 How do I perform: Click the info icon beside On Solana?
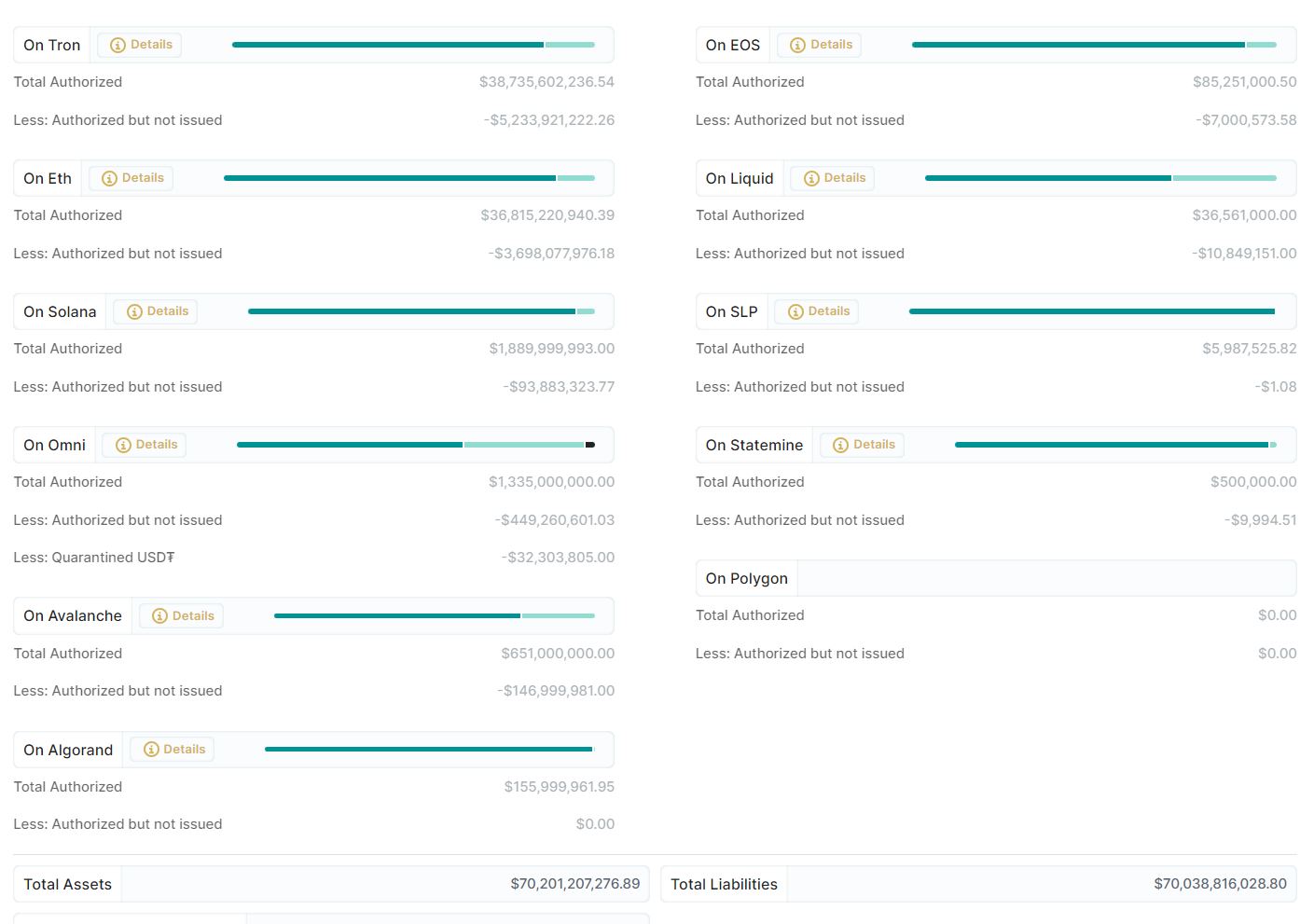coord(134,311)
